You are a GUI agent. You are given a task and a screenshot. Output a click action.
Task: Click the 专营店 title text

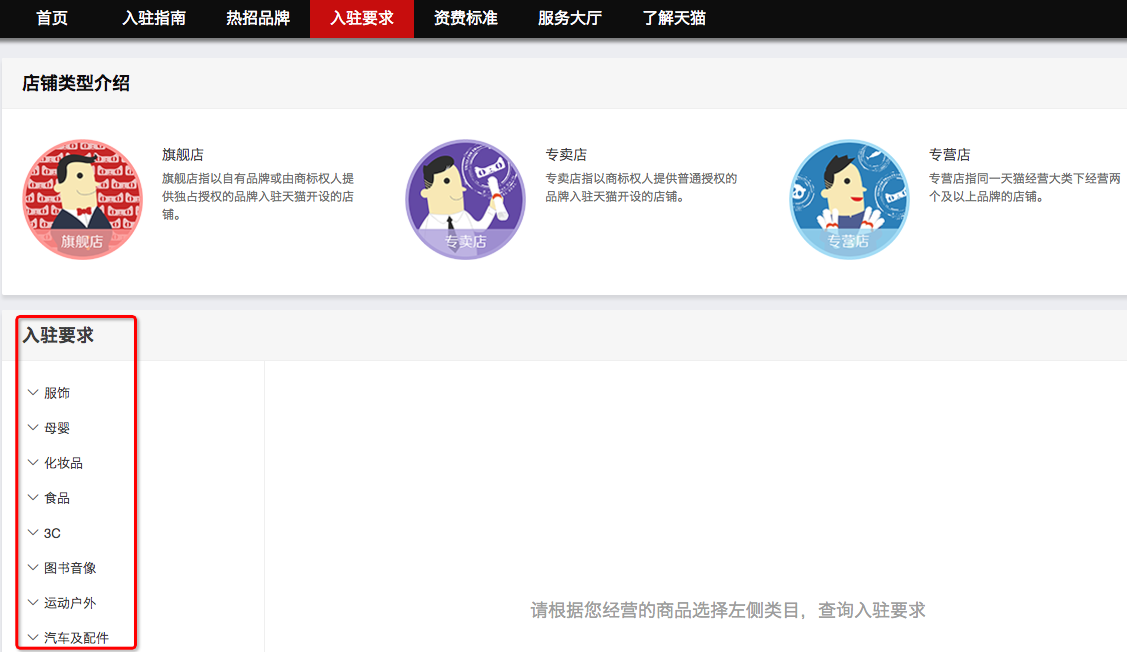[949, 155]
